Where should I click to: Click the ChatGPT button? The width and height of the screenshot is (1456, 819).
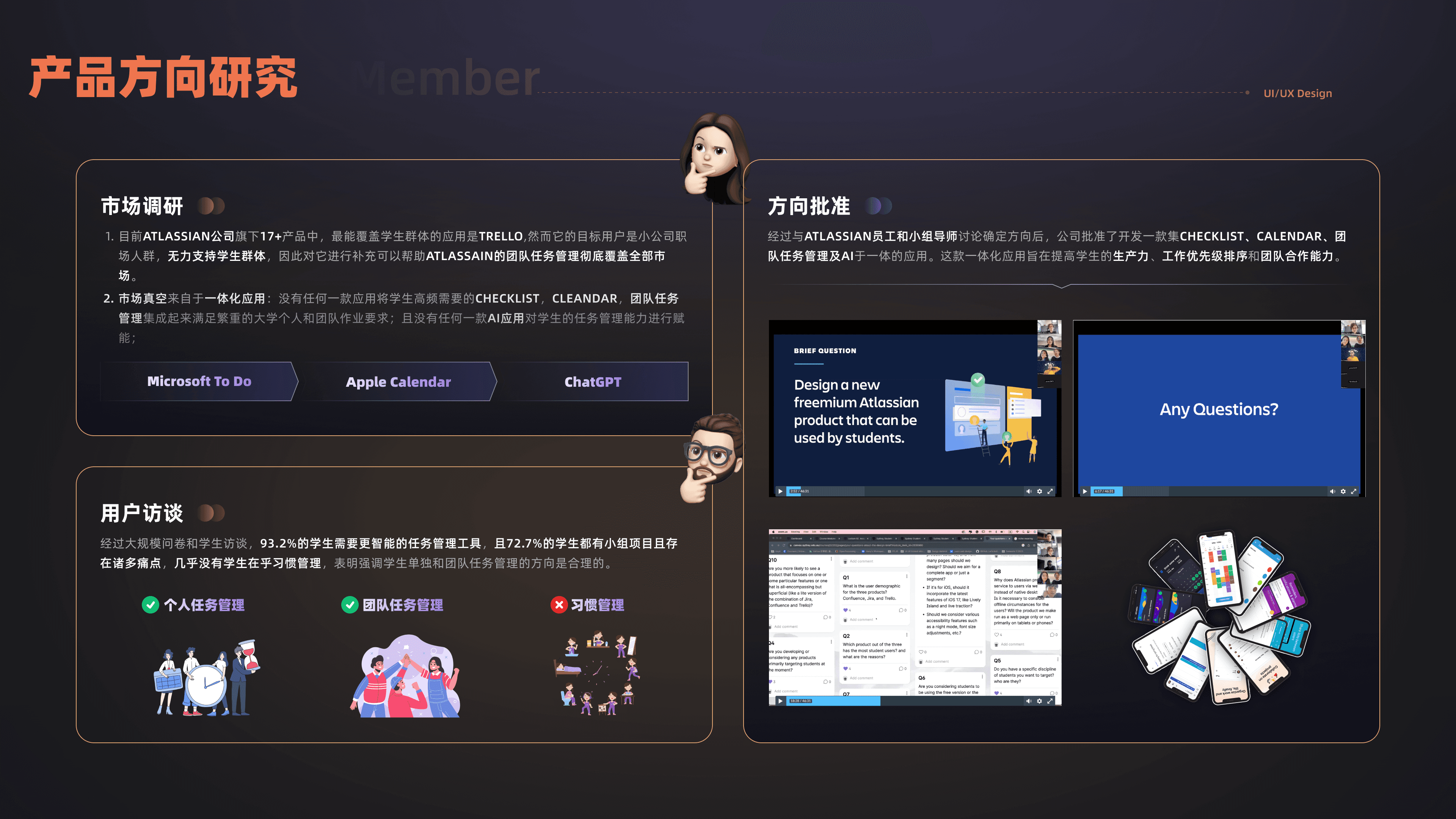(593, 381)
